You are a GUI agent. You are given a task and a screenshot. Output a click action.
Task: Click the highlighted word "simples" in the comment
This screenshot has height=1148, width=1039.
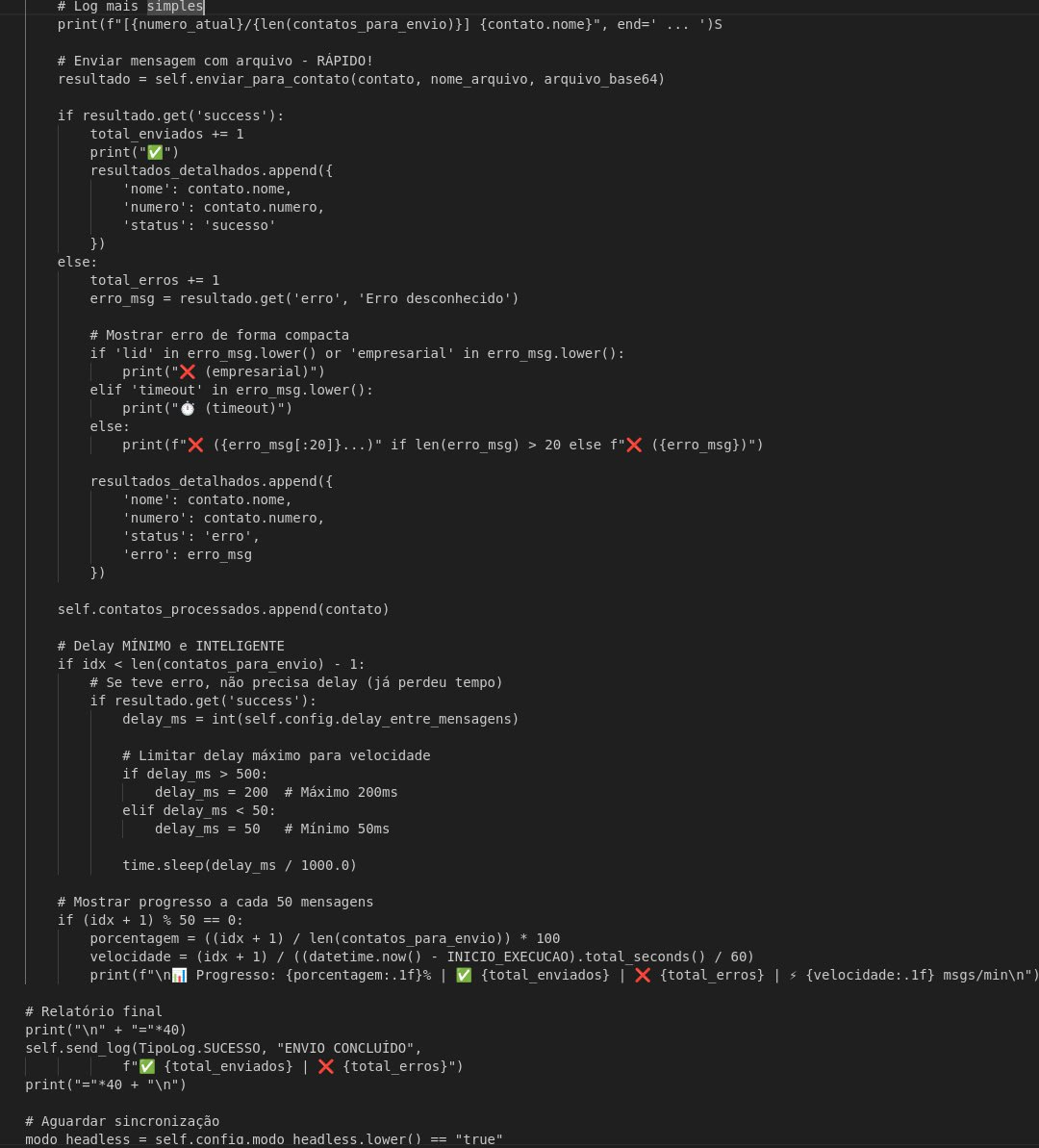[x=175, y=6]
